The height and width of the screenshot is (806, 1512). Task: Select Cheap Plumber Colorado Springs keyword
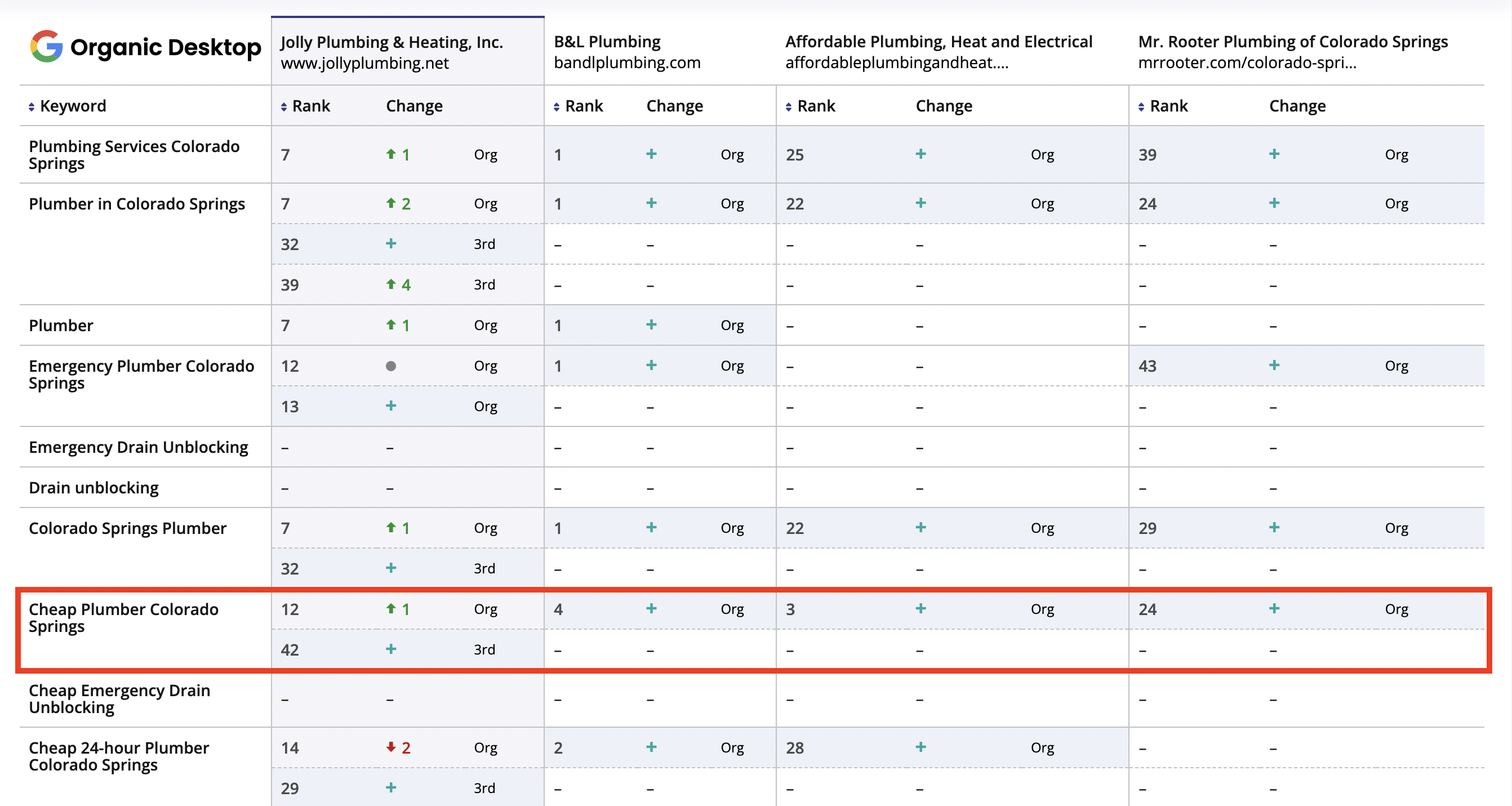coord(124,617)
